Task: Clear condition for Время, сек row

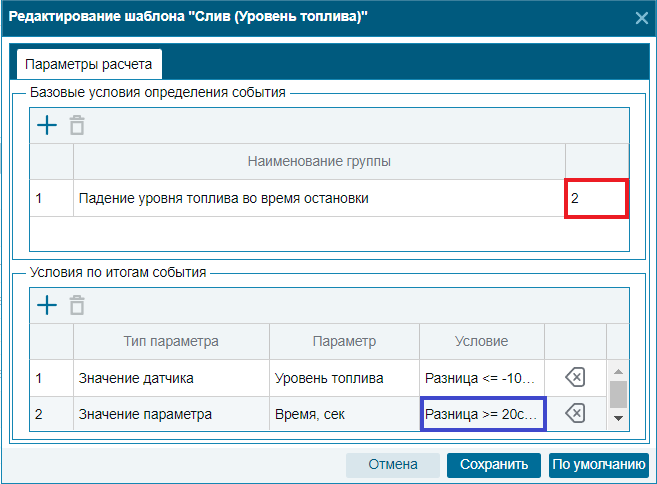Action: [575, 414]
